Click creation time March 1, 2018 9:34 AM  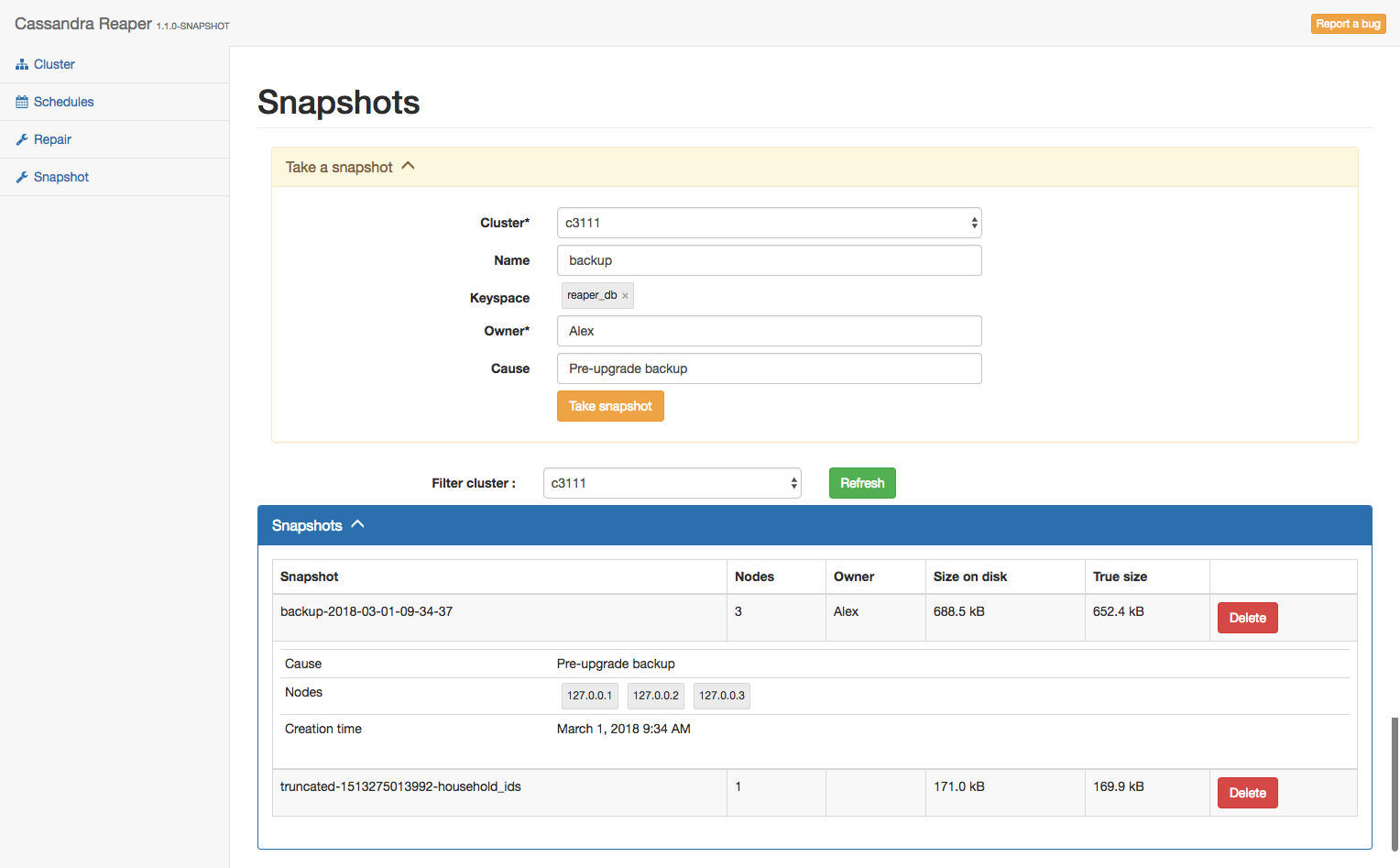tap(624, 729)
